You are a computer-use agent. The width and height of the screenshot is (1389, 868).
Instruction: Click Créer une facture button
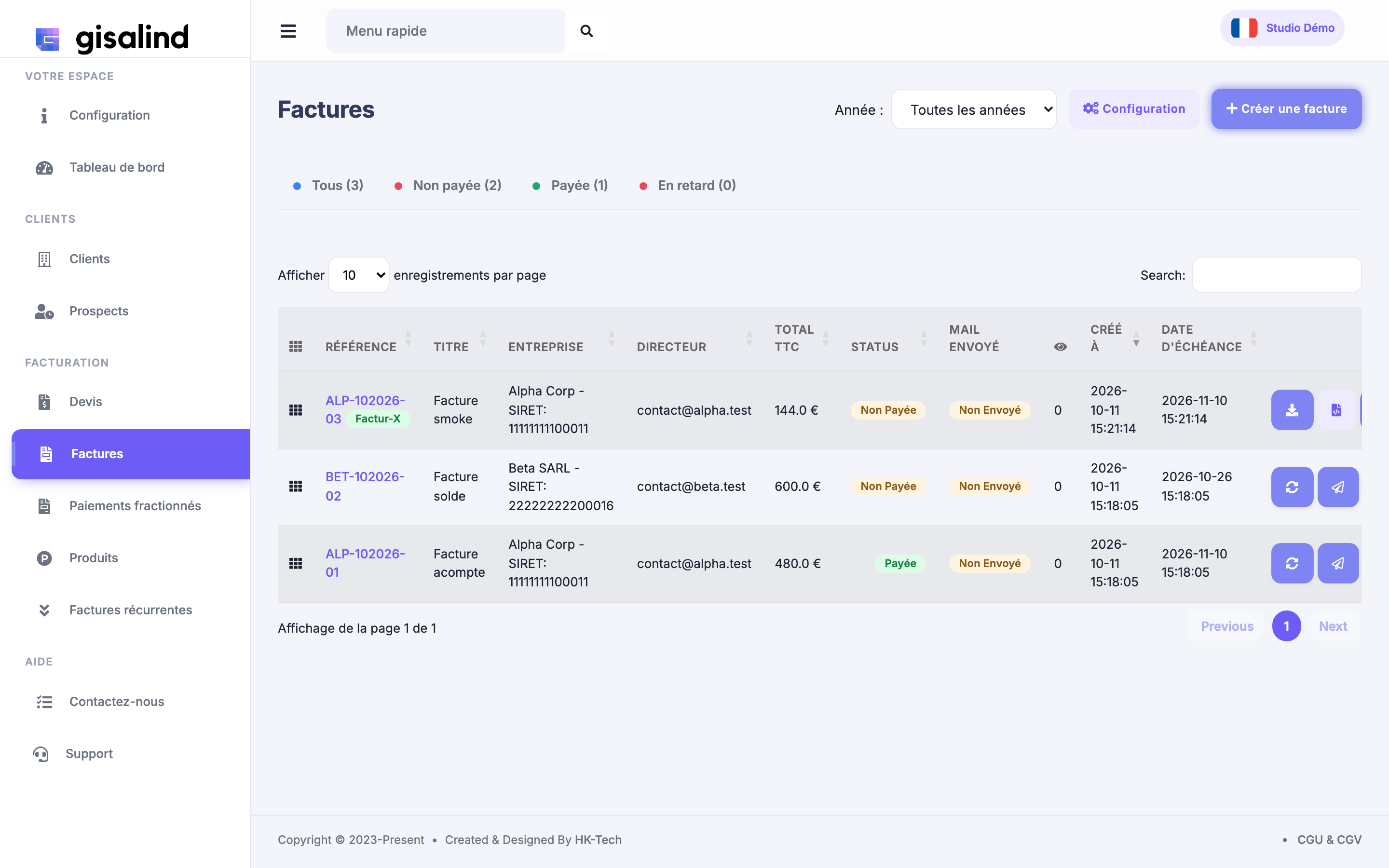click(1286, 109)
